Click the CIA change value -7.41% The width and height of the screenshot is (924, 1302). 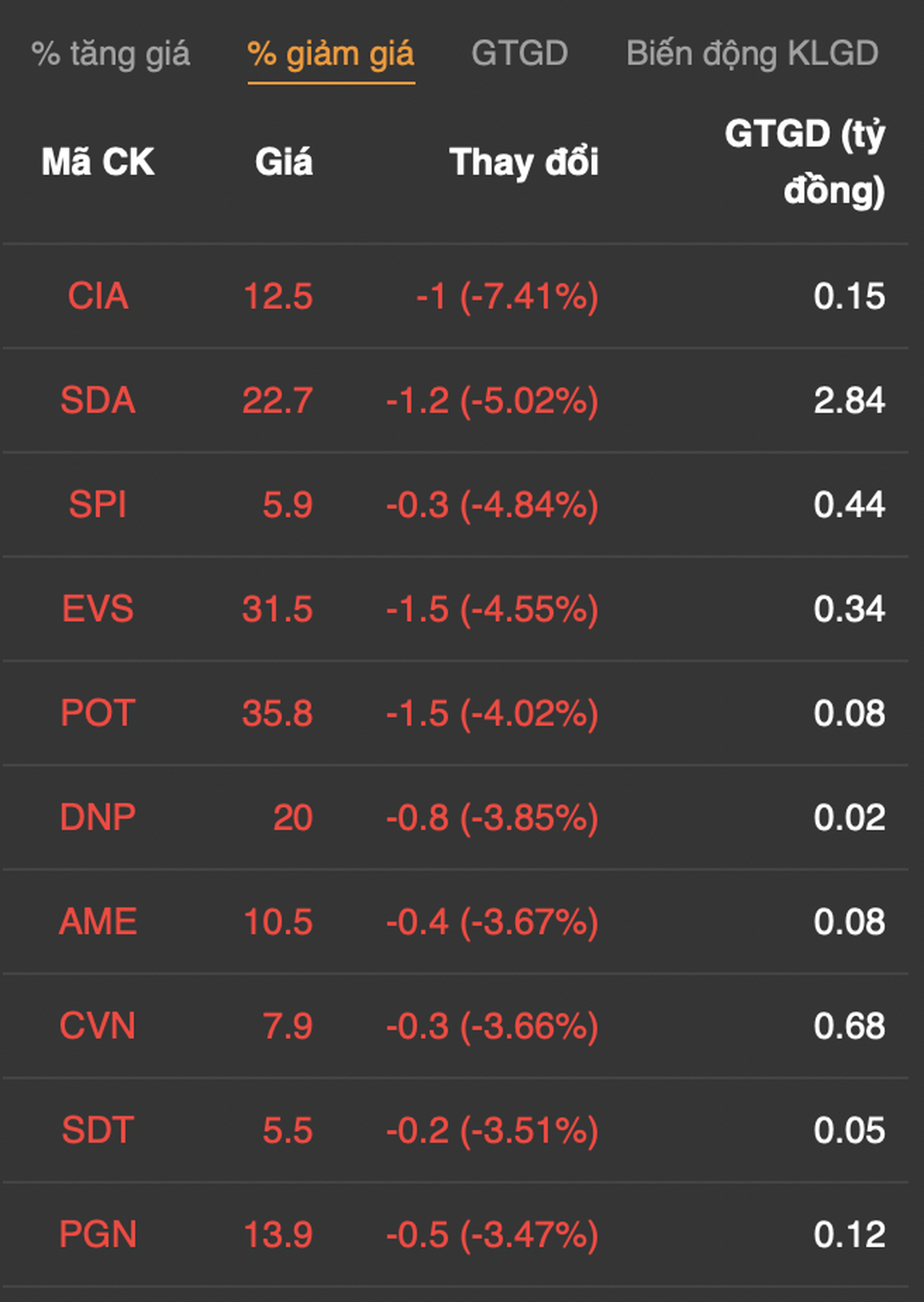[x=529, y=297]
